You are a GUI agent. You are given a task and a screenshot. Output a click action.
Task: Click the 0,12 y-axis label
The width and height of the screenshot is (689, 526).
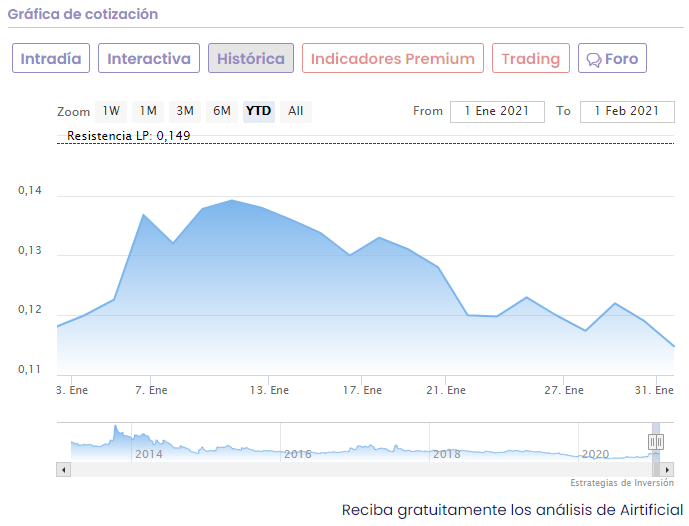point(30,309)
